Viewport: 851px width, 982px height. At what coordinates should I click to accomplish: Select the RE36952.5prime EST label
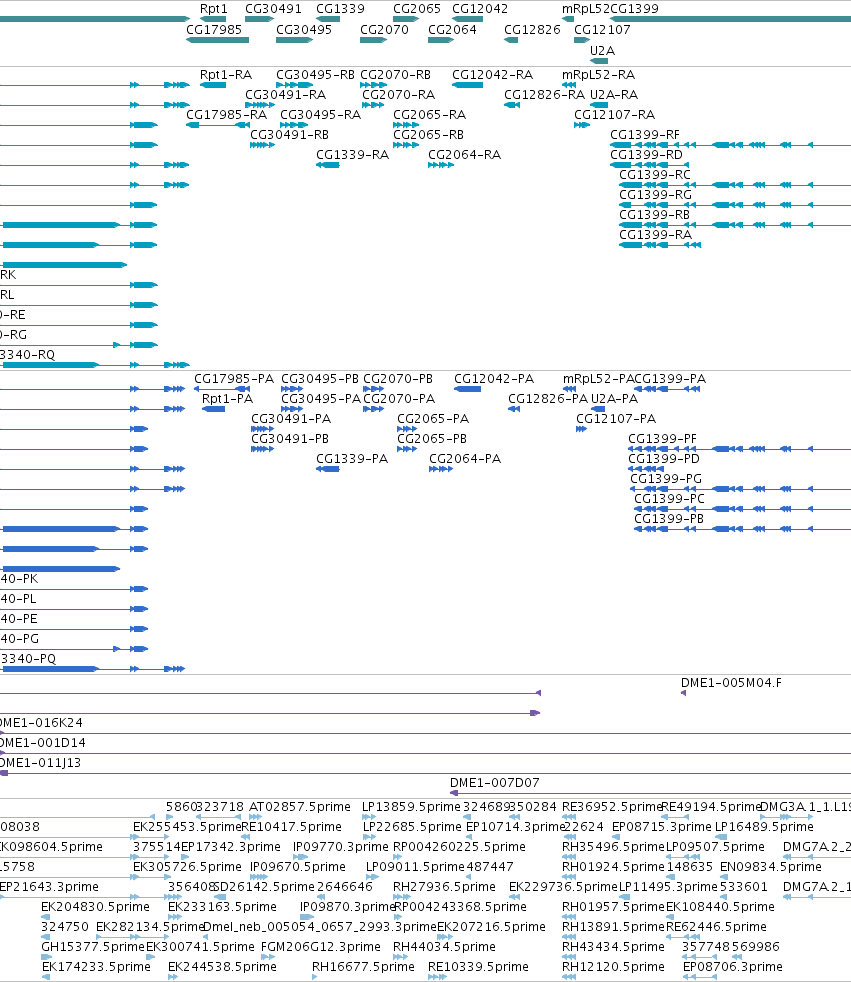click(612, 807)
